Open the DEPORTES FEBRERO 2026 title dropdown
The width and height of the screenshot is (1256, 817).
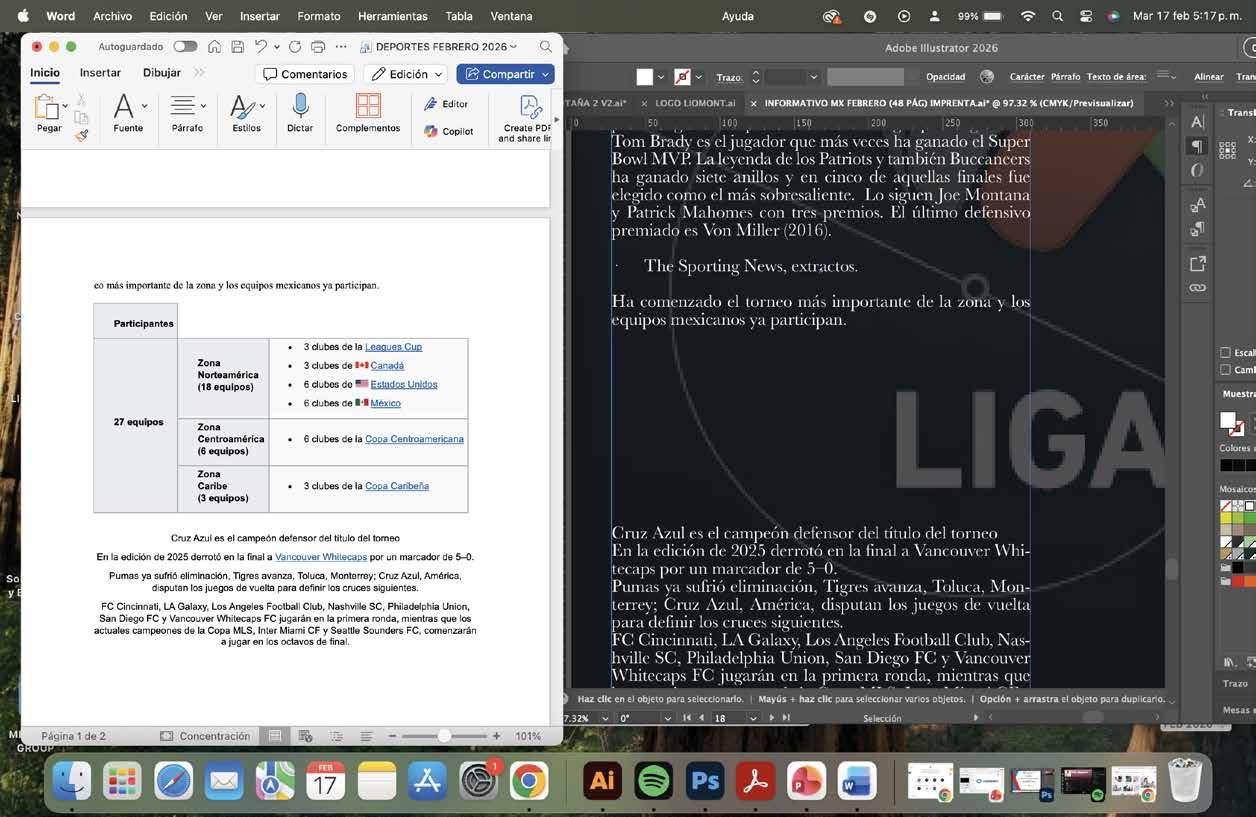click(514, 47)
